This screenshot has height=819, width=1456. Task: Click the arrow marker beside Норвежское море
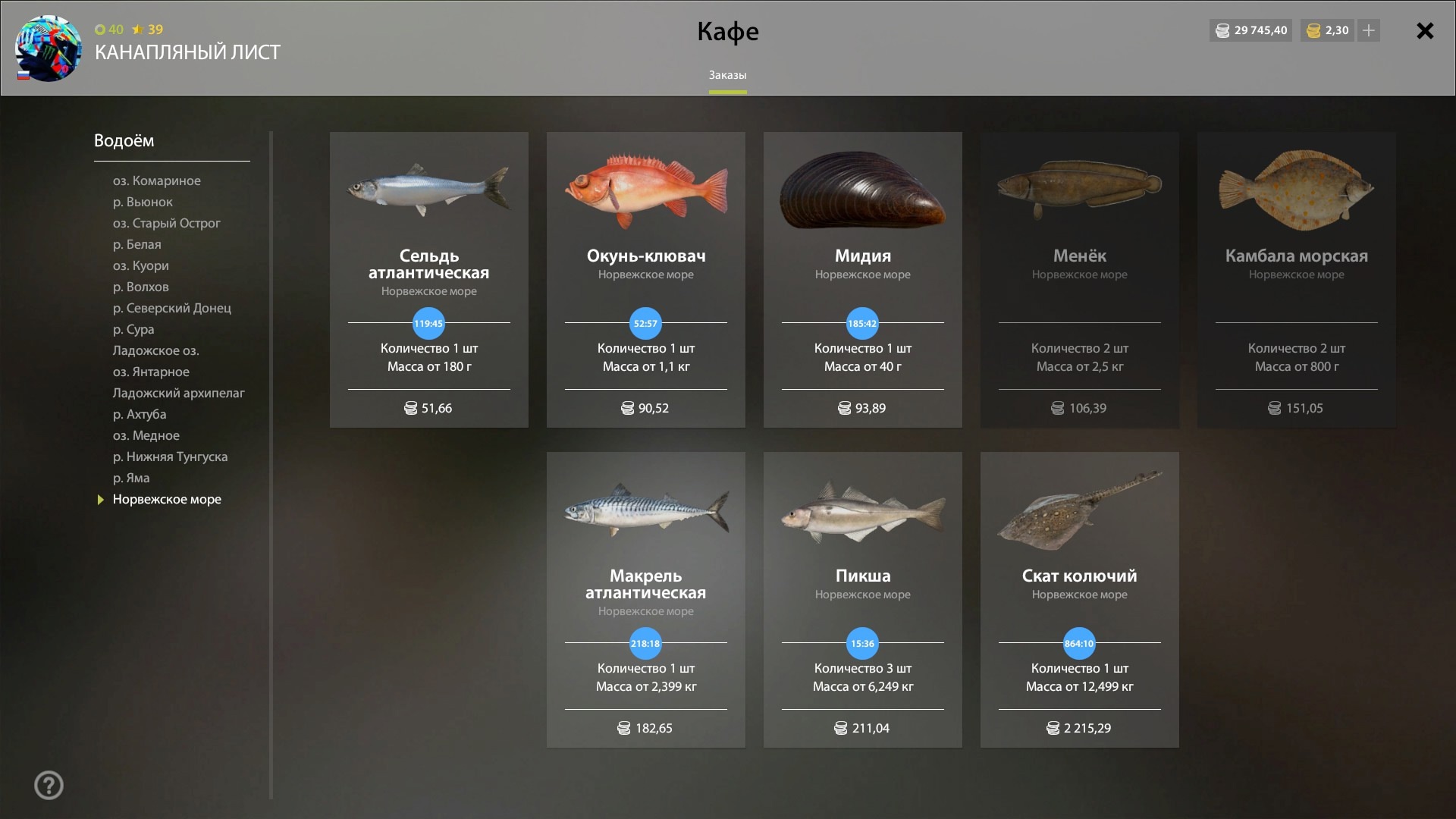point(100,500)
